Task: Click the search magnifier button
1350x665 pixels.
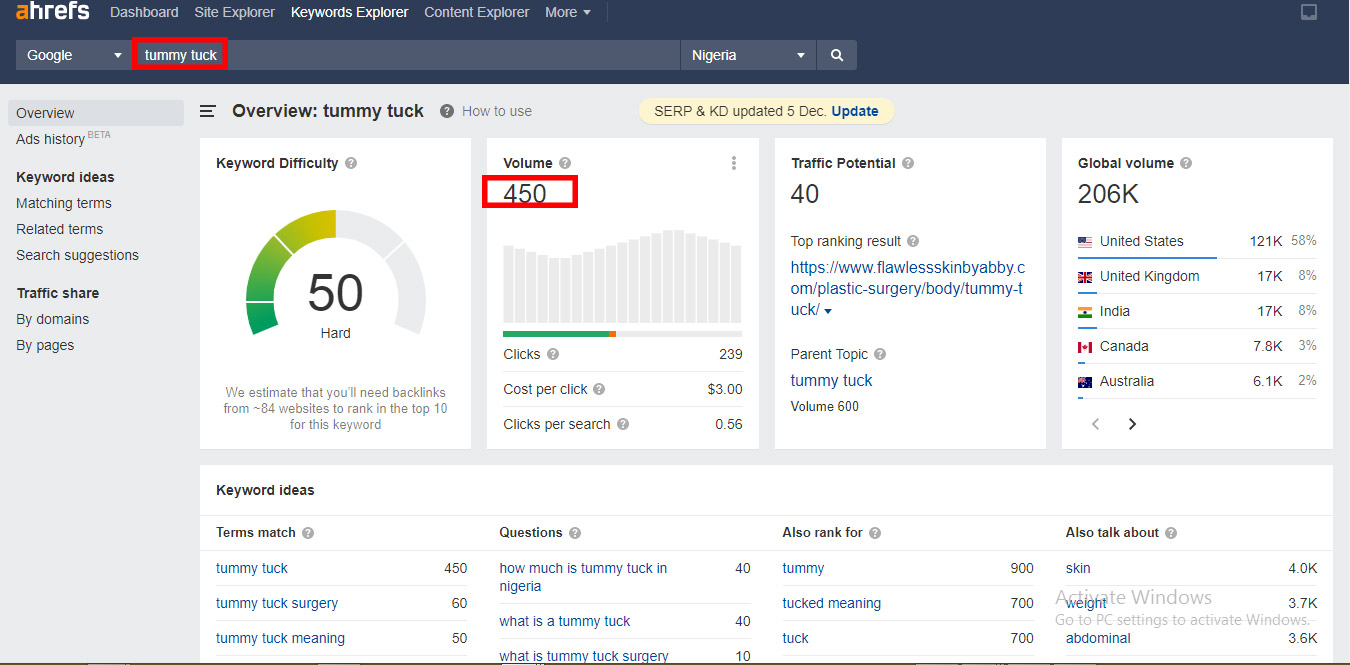Action: tap(837, 55)
